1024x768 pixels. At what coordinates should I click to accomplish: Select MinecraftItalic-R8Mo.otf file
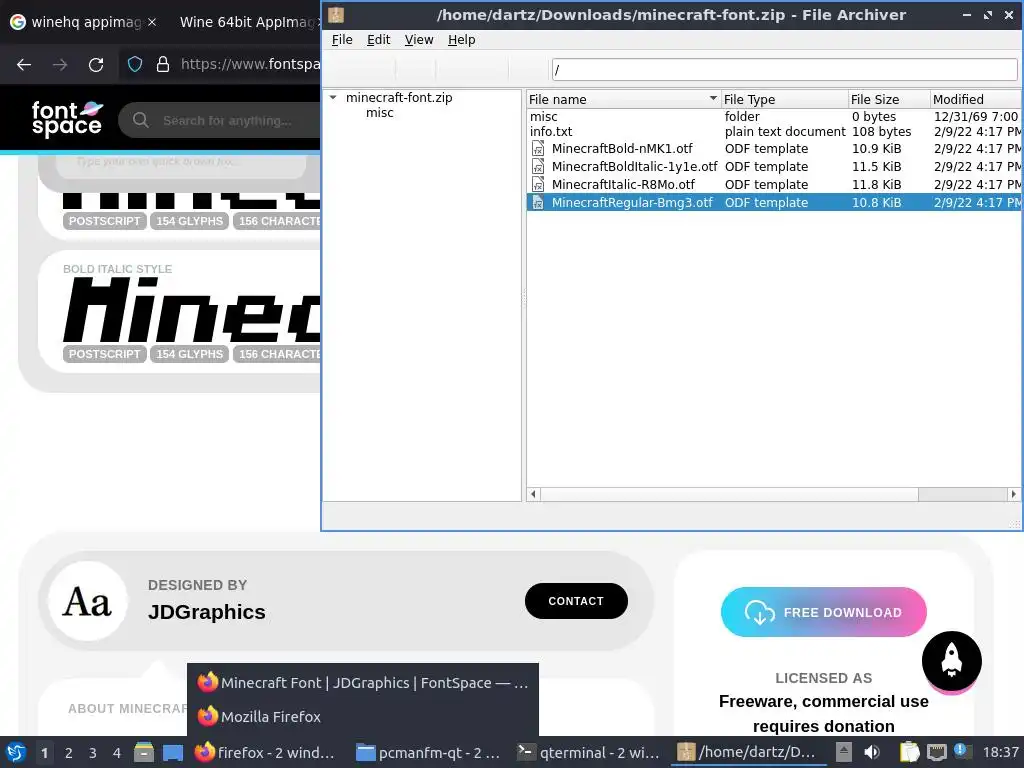tap(773, 185)
